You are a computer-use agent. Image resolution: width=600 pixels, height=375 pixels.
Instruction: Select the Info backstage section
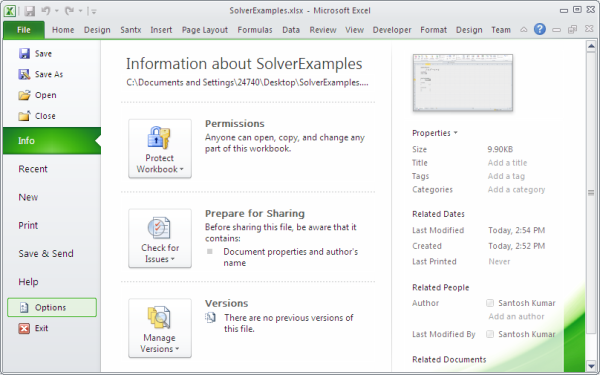coord(52,141)
